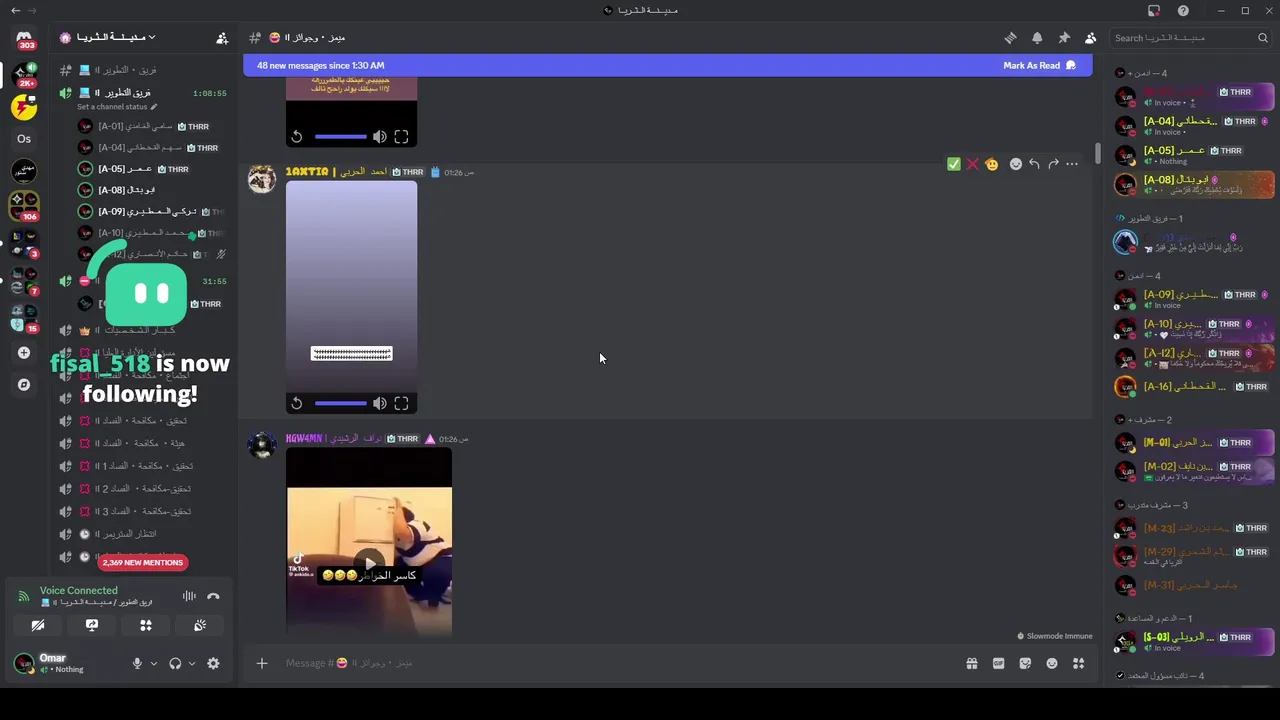
Task: Adjust first video volume slider
Action: tap(340, 137)
